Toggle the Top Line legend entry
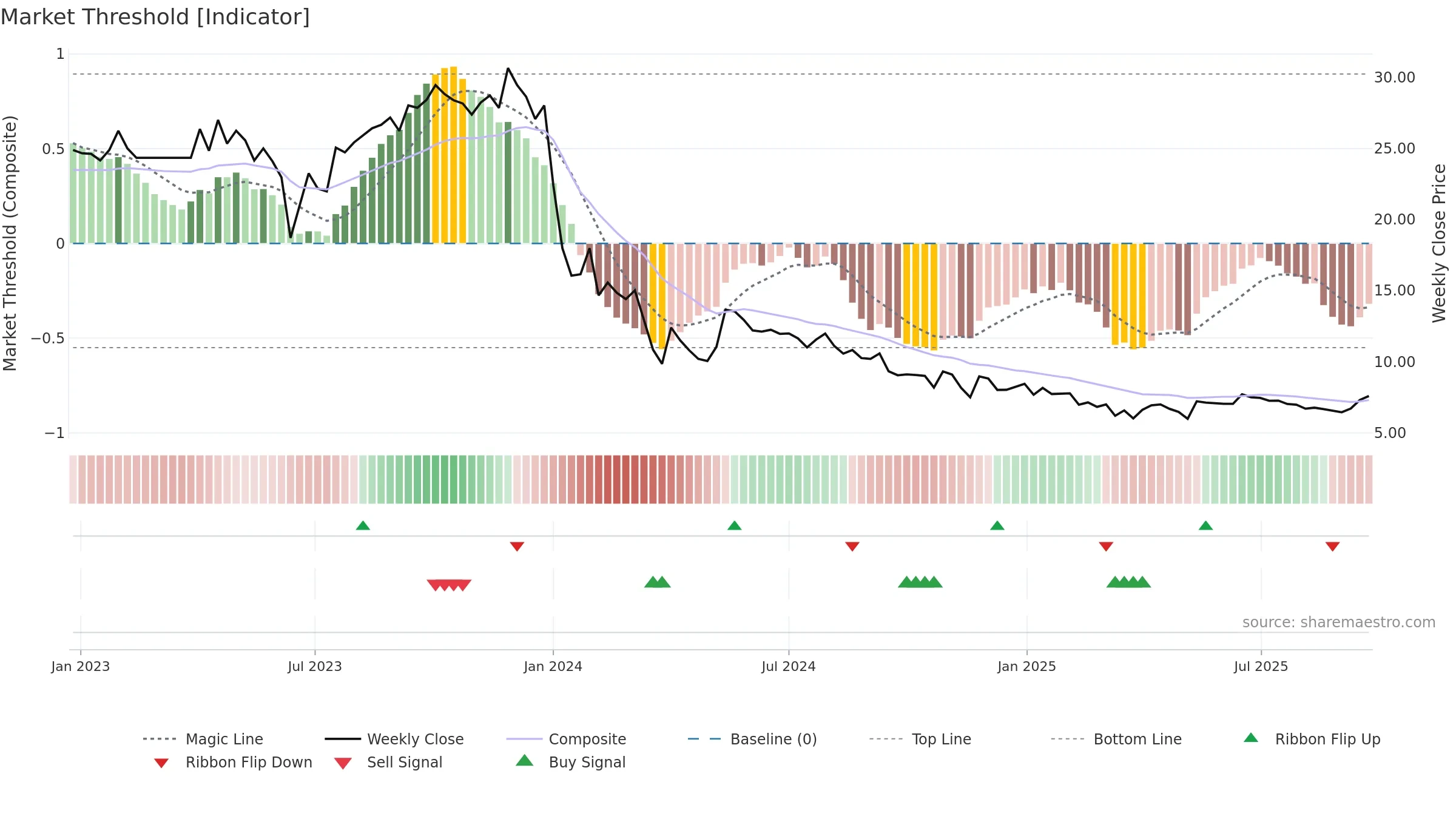This screenshot has height=819, width=1456. point(920,739)
